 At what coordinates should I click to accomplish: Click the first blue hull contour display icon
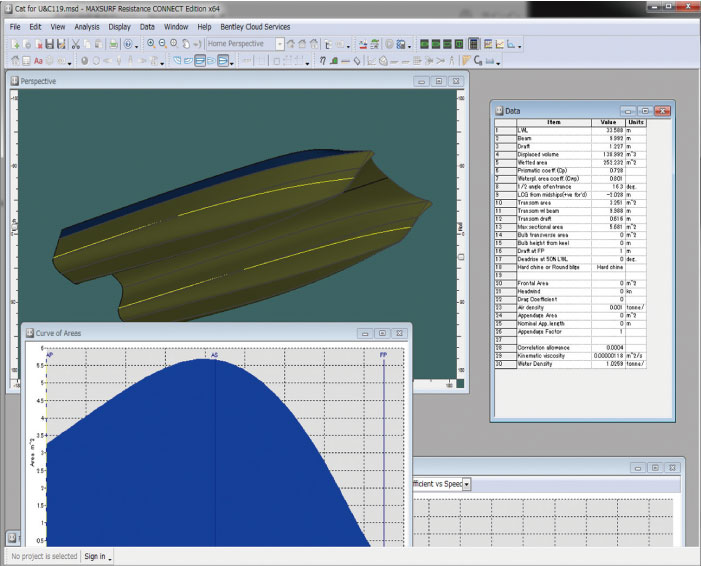(x=177, y=60)
